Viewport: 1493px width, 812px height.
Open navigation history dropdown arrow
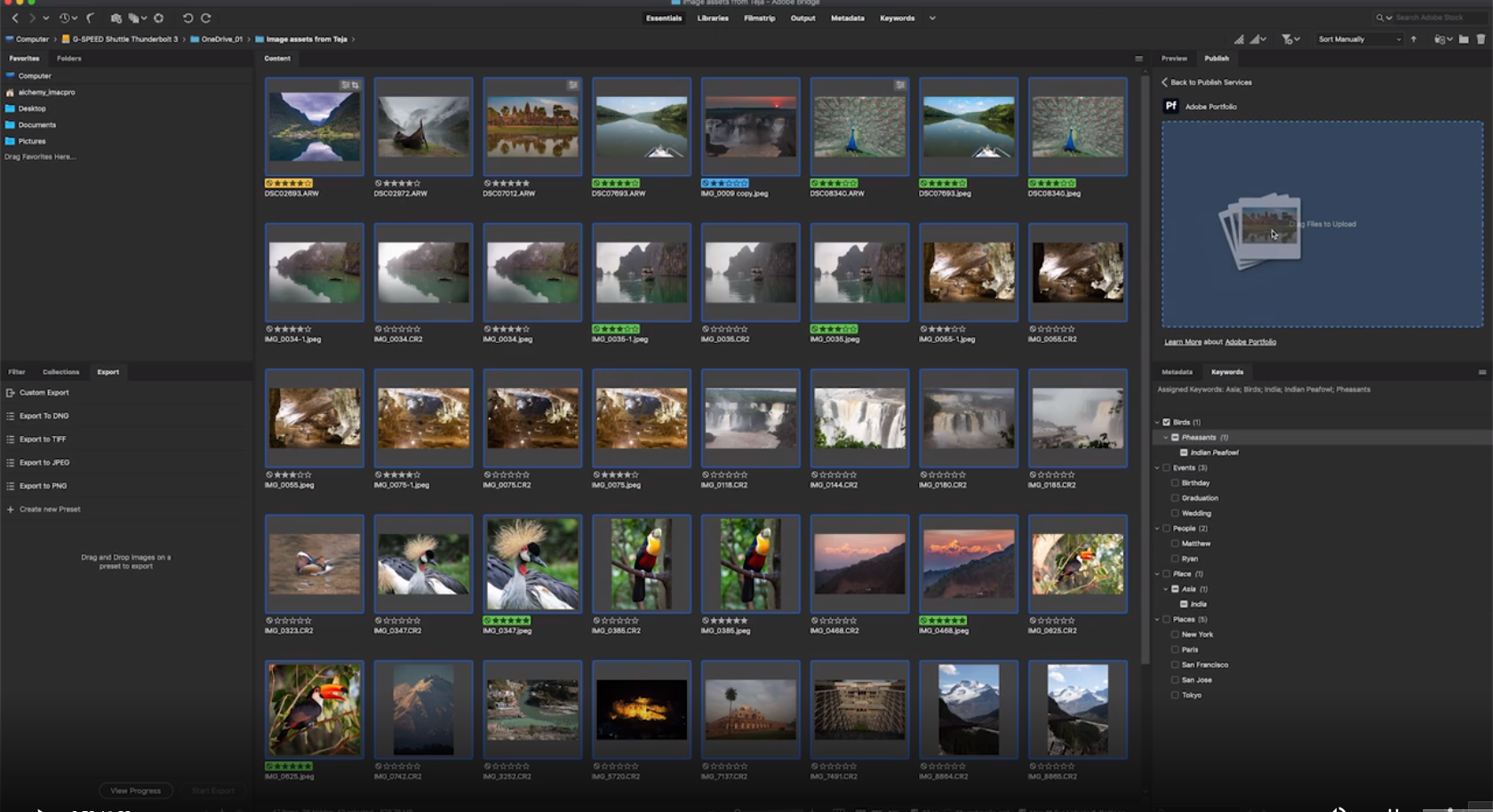click(46, 18)
